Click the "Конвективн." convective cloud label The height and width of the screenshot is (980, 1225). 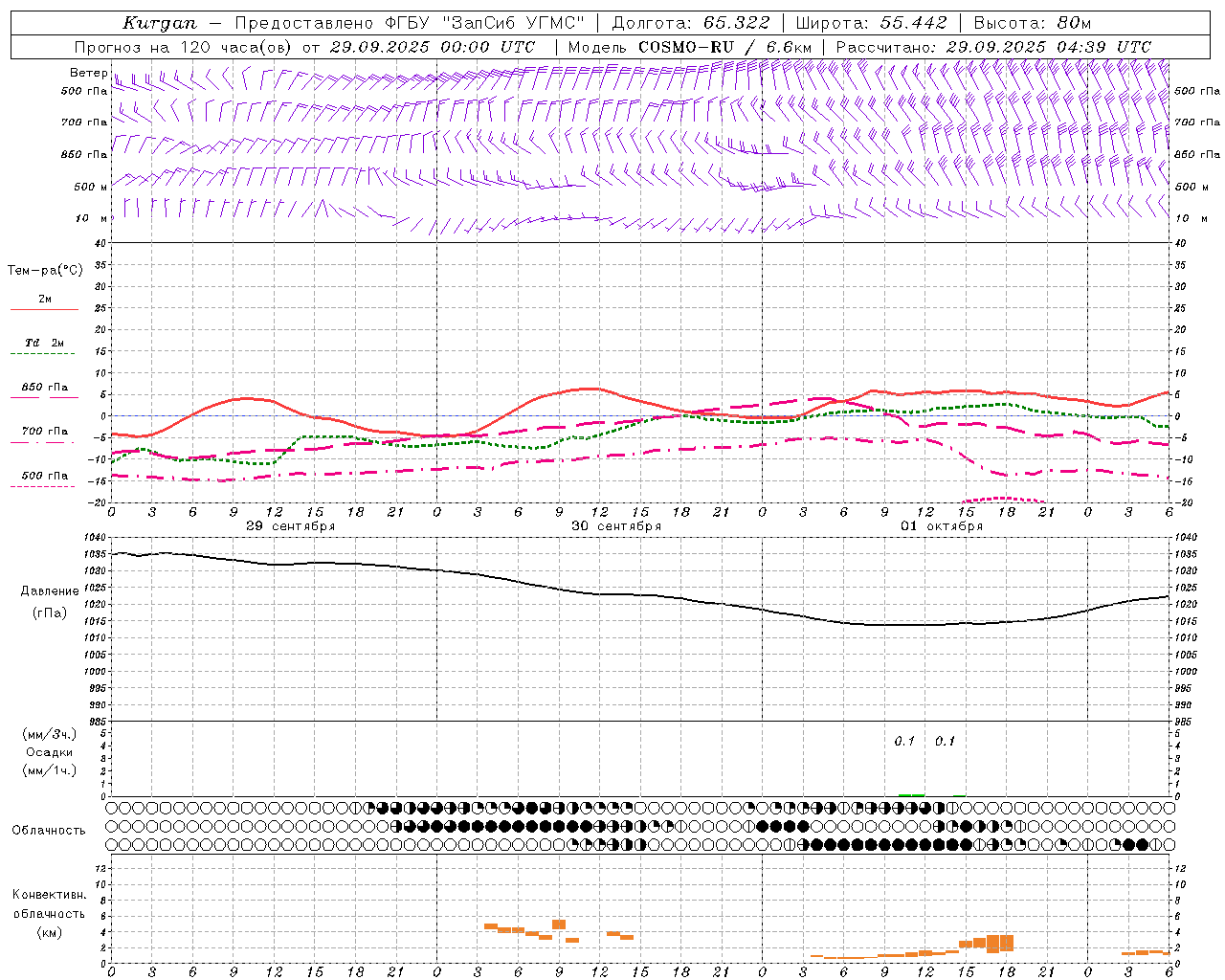[x=50, y=895]
